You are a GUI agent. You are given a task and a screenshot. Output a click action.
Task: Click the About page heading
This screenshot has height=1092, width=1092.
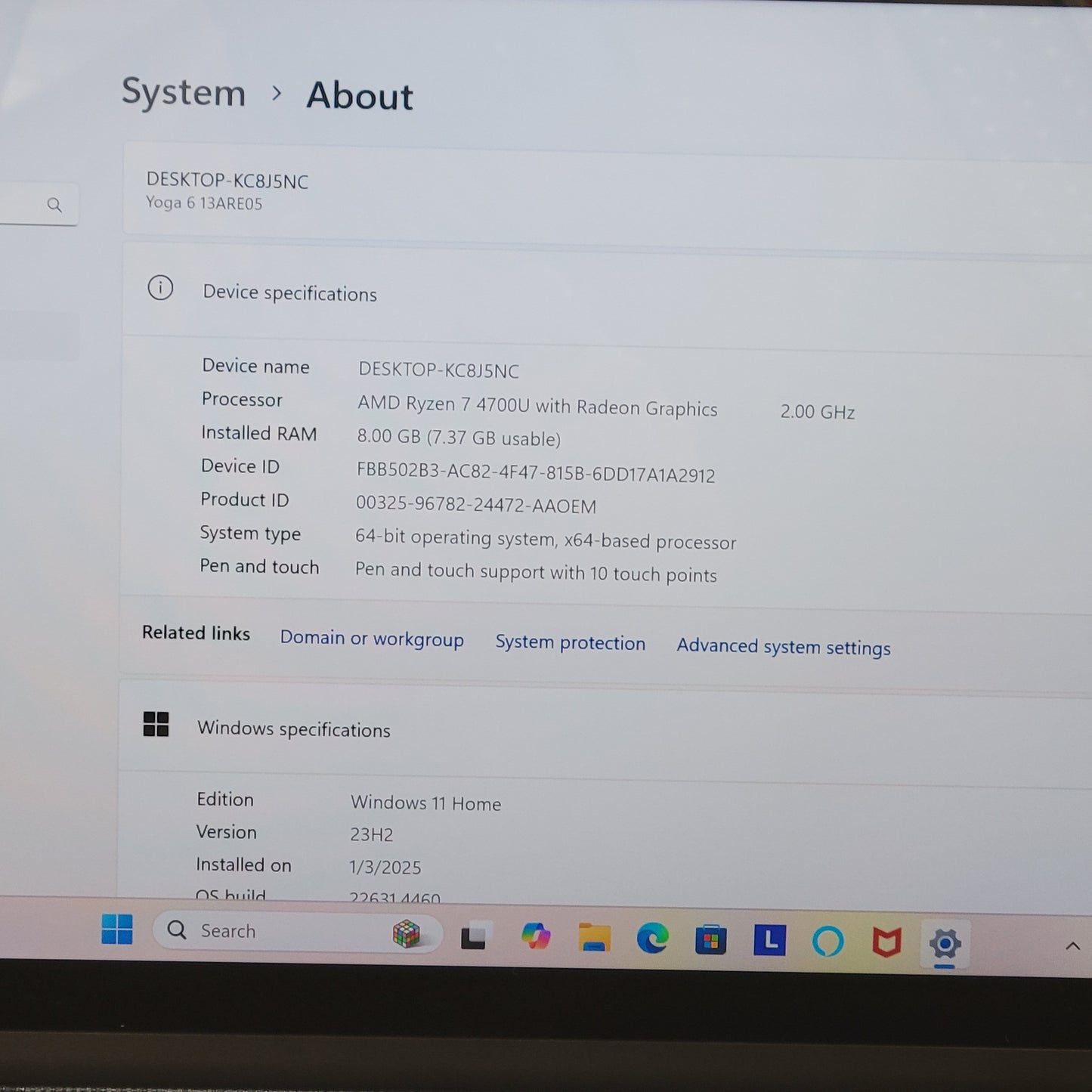360,96
